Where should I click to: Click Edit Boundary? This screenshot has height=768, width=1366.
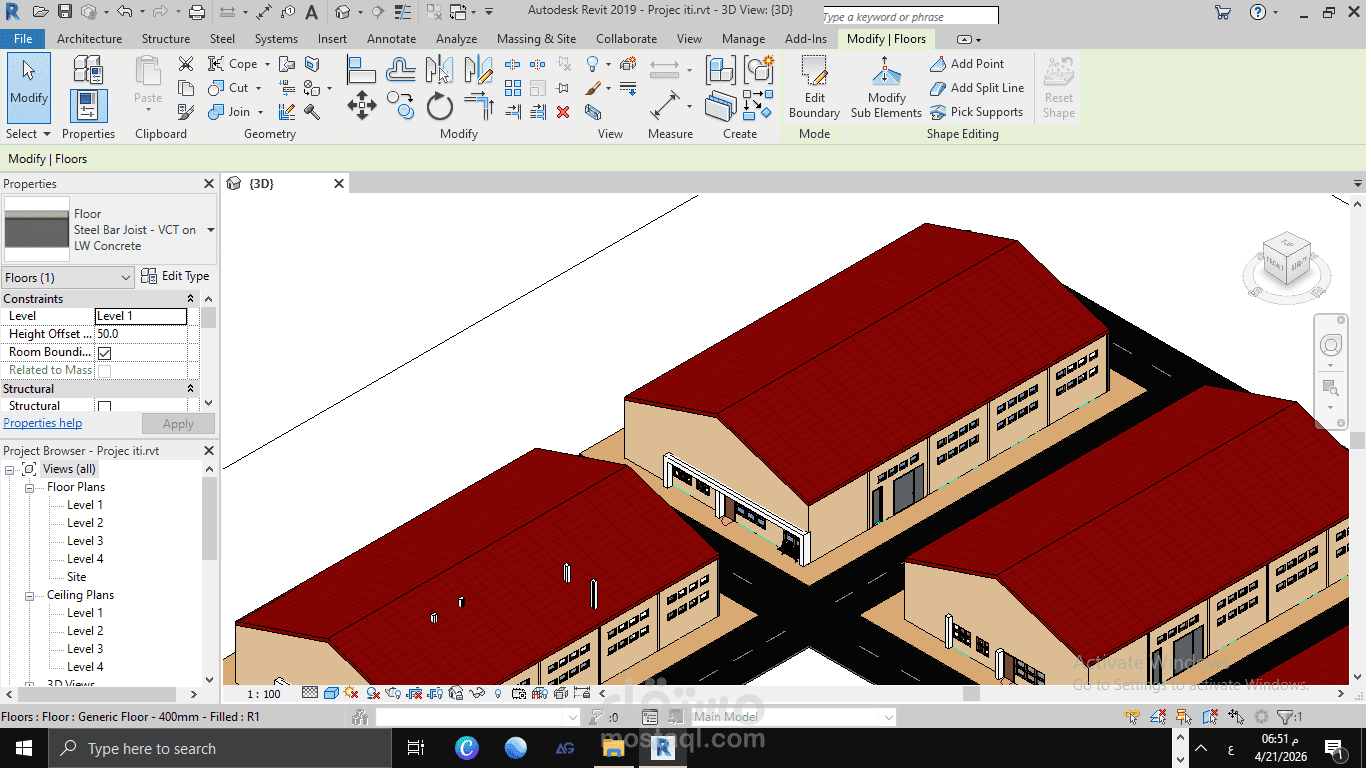pyautogui.click(x=814, y=87)
